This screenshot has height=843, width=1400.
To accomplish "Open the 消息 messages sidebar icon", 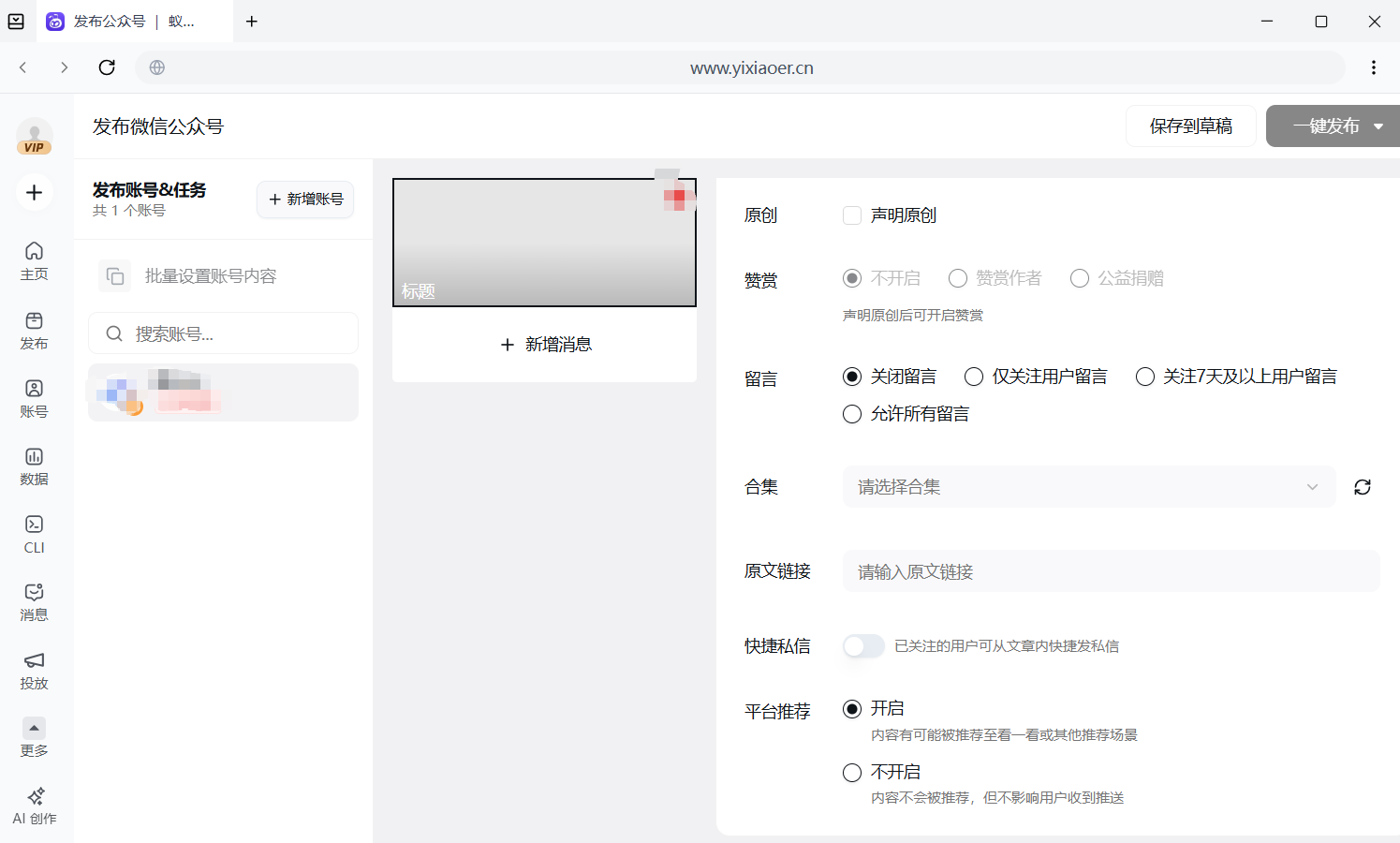I will click(x=34, y=601).
